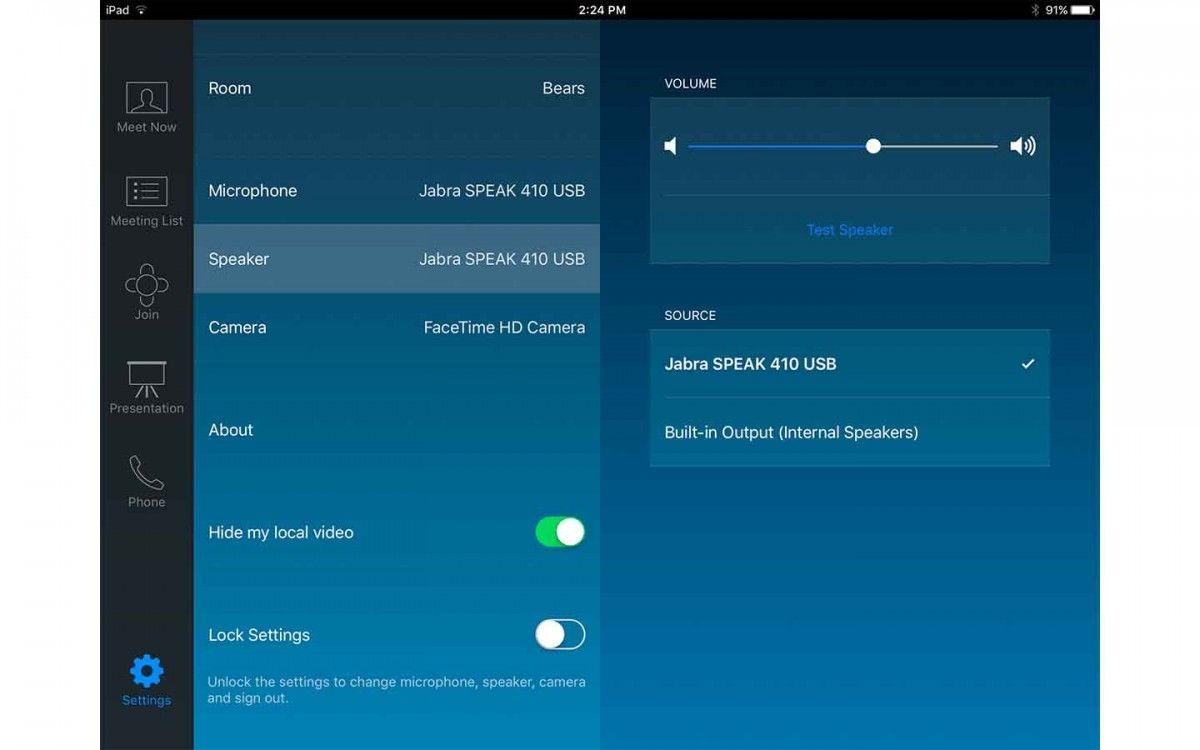Screen dimensions: 1200x750
Task: Disable the Hide my local video switch
Action: coord(560,532)
